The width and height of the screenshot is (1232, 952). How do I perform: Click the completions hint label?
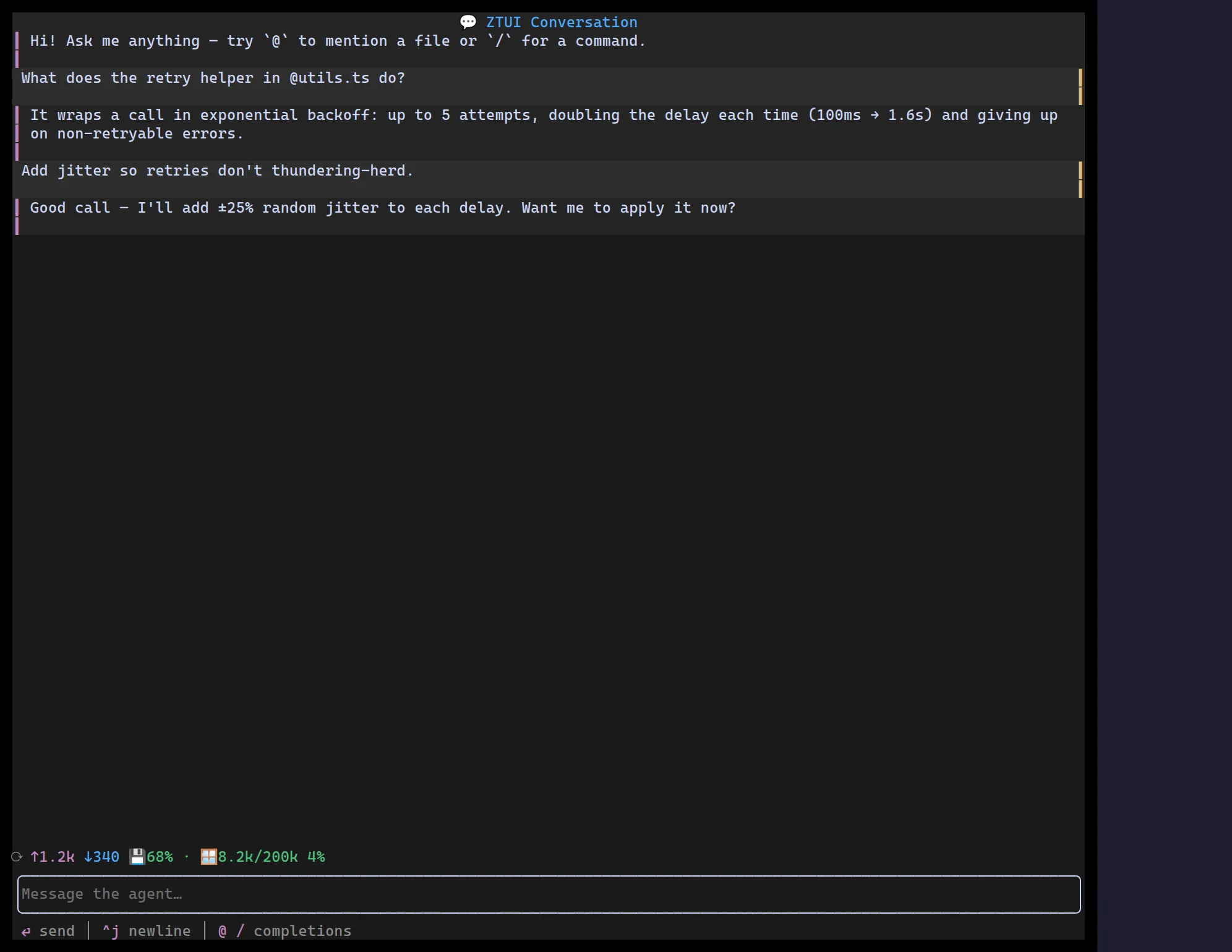(x=302, y=931)
